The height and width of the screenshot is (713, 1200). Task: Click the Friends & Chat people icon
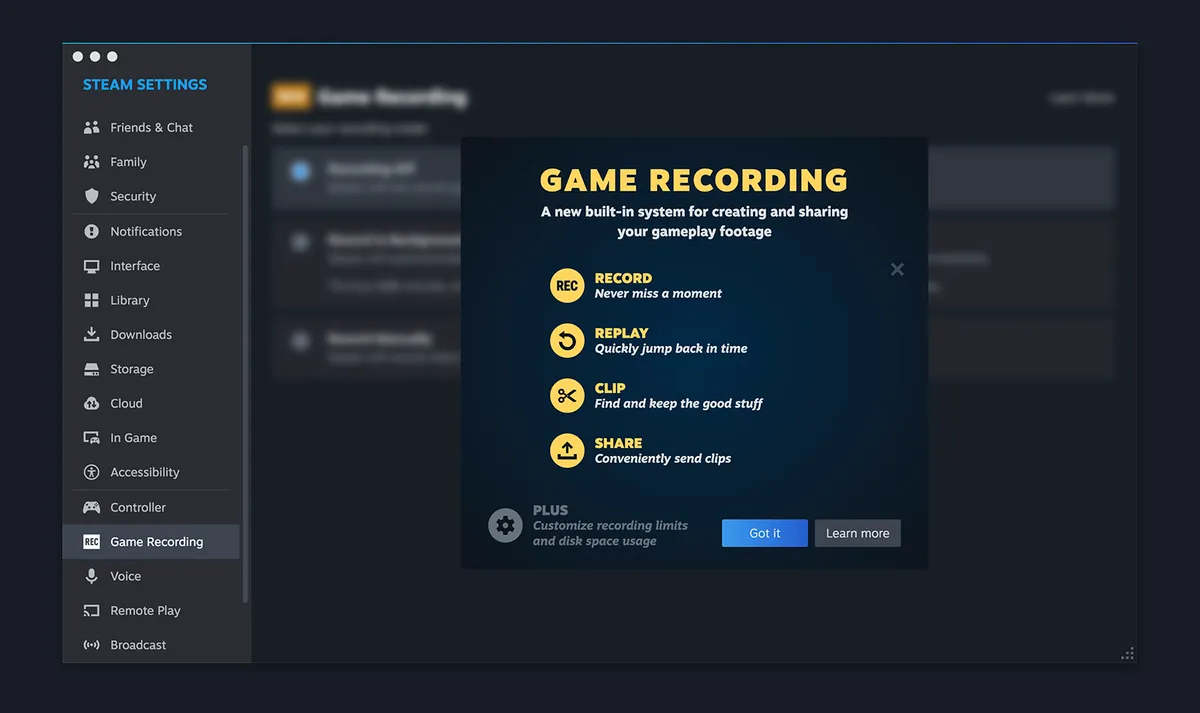click(x=91, y=128)
